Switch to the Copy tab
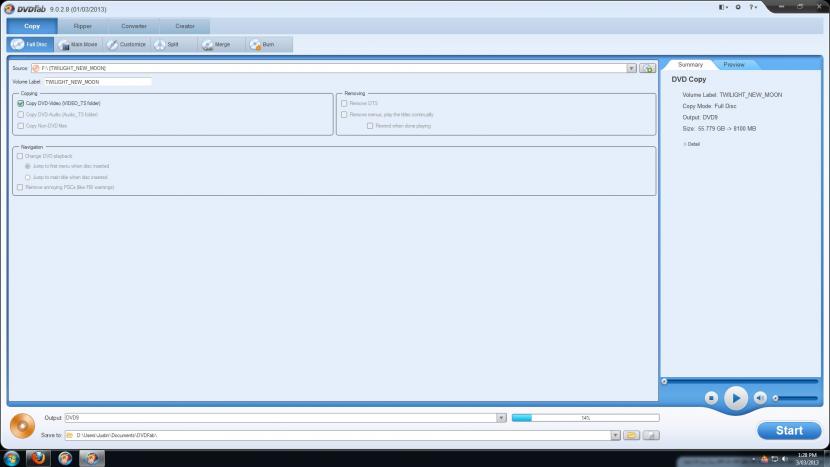Screen dimensions: 830x467 tap(32, 26)
